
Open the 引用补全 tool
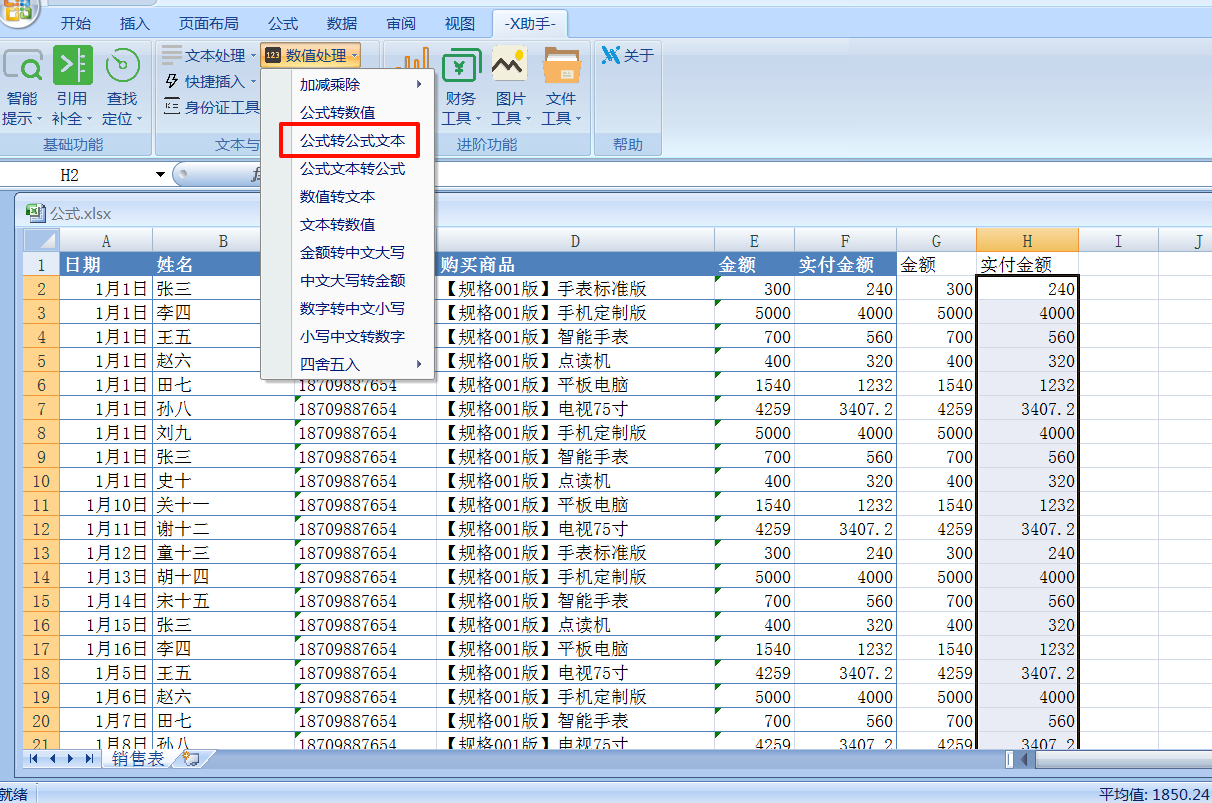(71, 88)
